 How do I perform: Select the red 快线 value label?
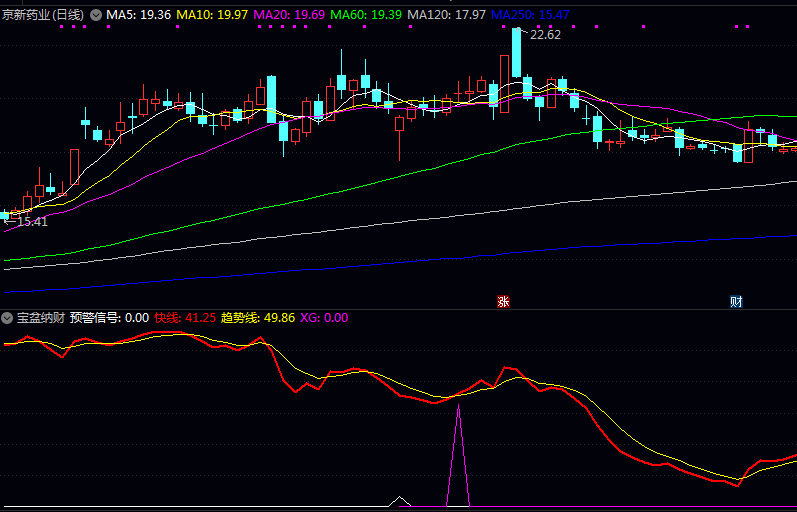[185, 318]
